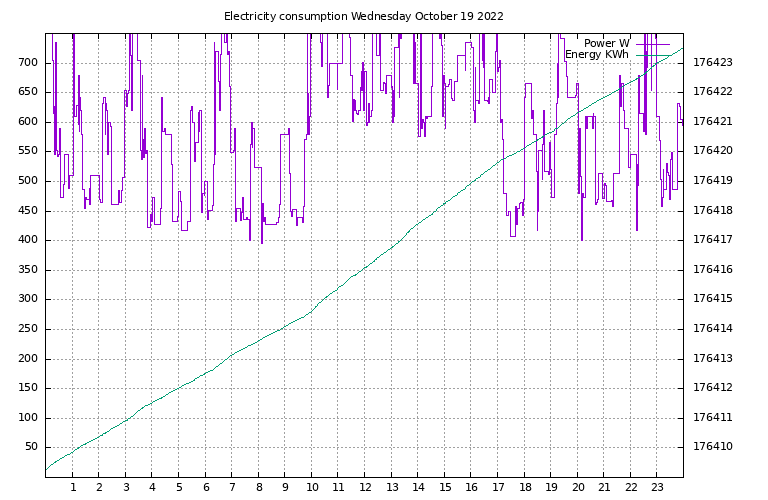This screenshot has height=500, width=768.
Task: Click right axis label 176410
Action: click(713, 447)
